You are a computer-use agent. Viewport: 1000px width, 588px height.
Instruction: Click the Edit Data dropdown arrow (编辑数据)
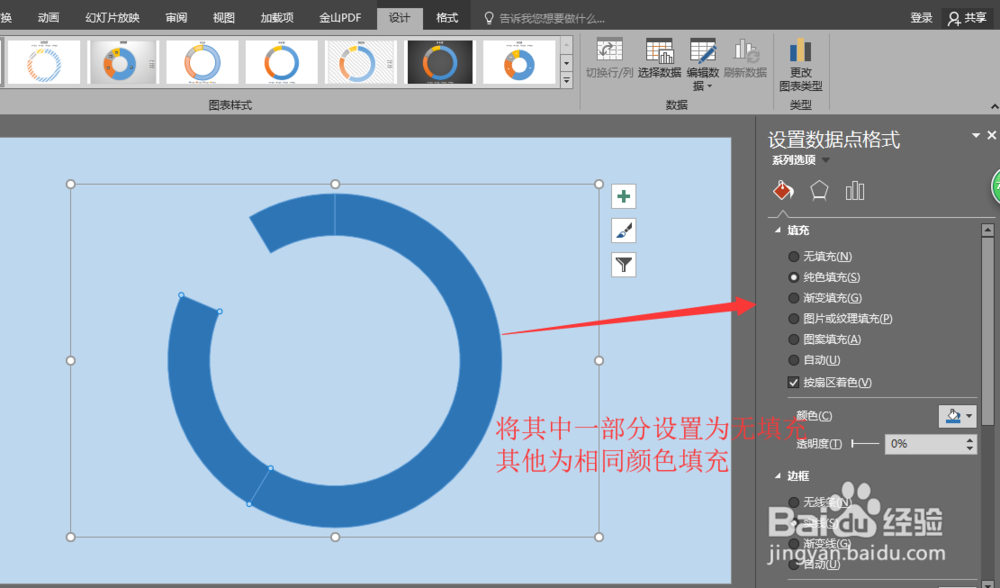pos(709,86)
